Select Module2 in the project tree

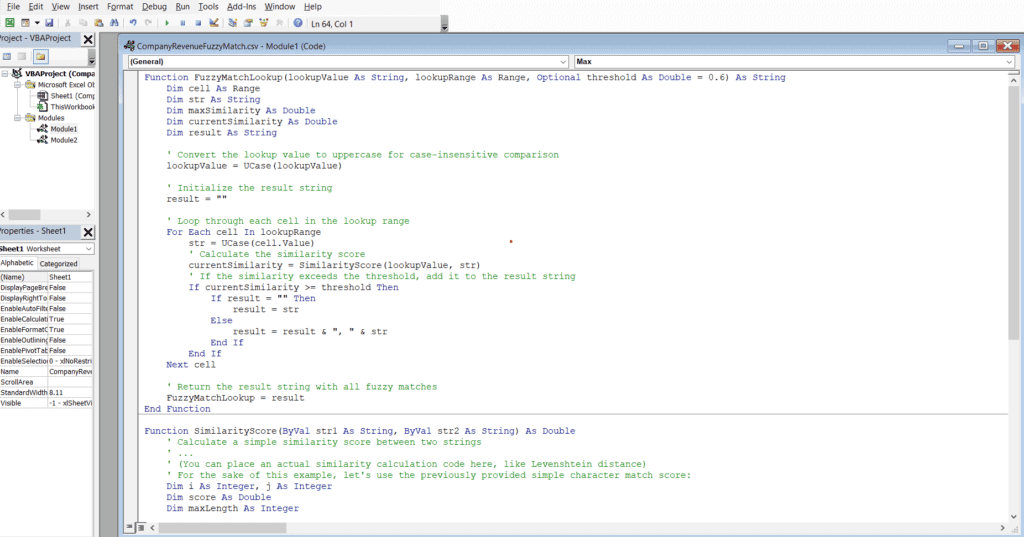point(63,140)
